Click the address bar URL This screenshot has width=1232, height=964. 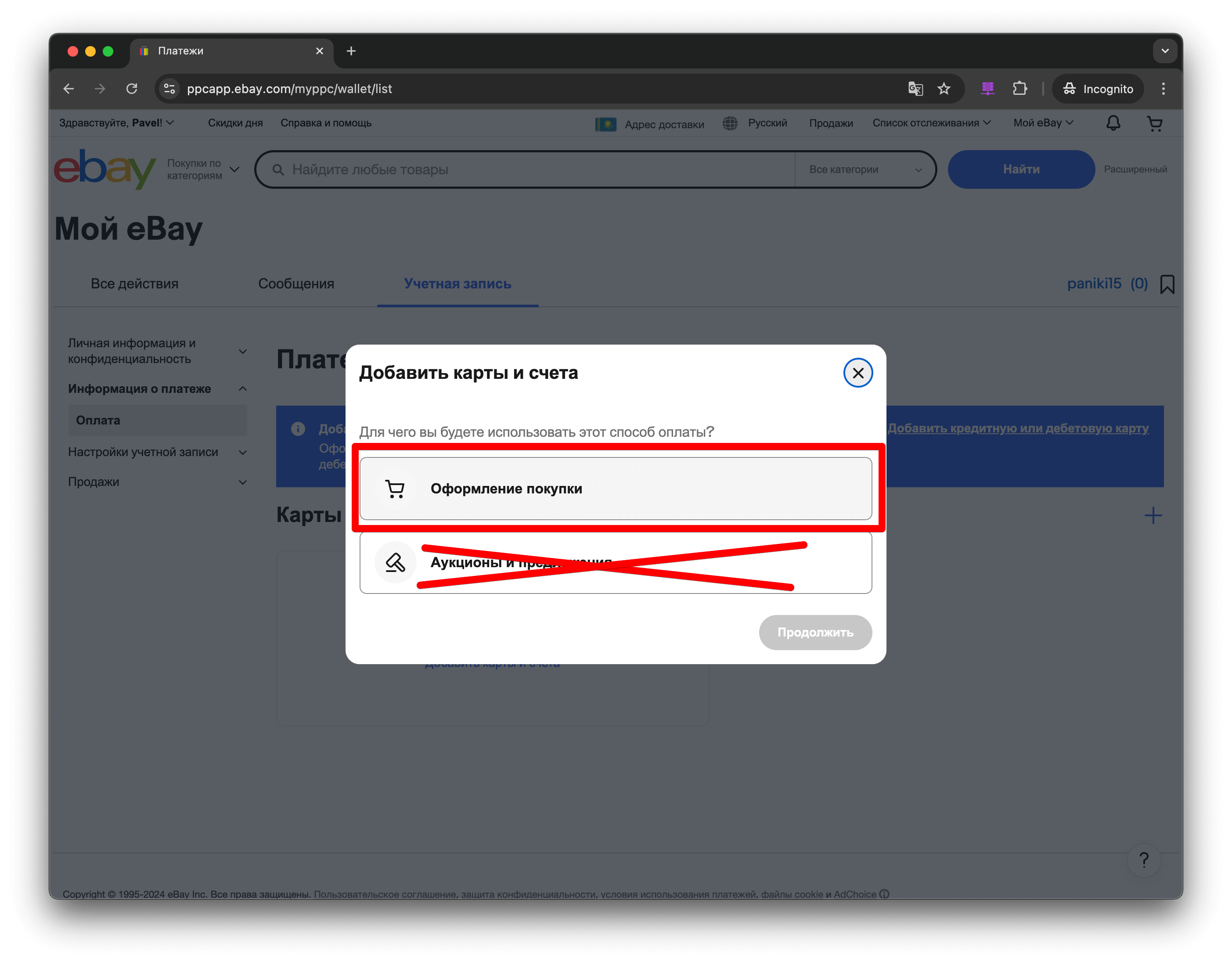click(289, 89)
